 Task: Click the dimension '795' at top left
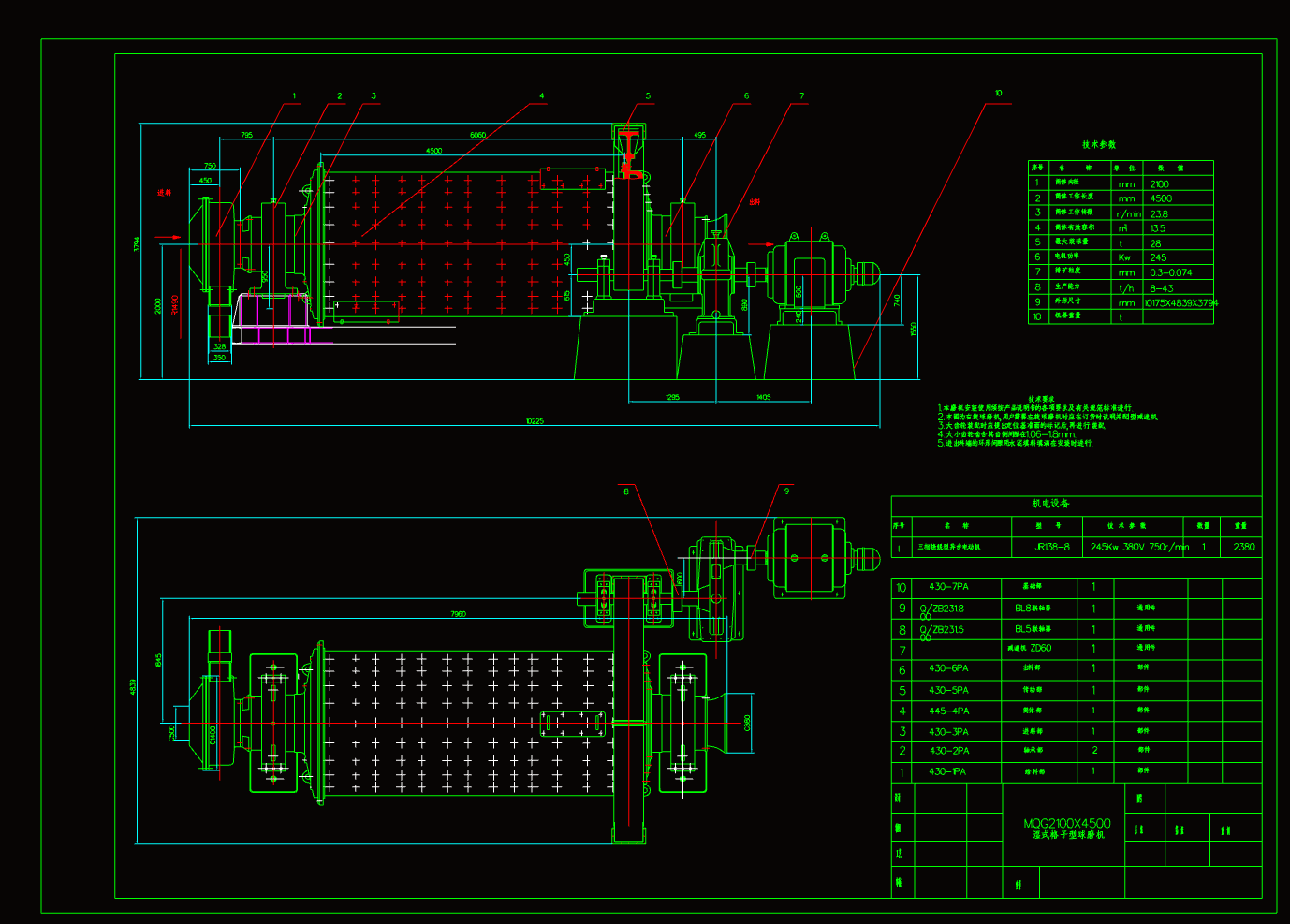pyautogui.click(x=246, y=135)
